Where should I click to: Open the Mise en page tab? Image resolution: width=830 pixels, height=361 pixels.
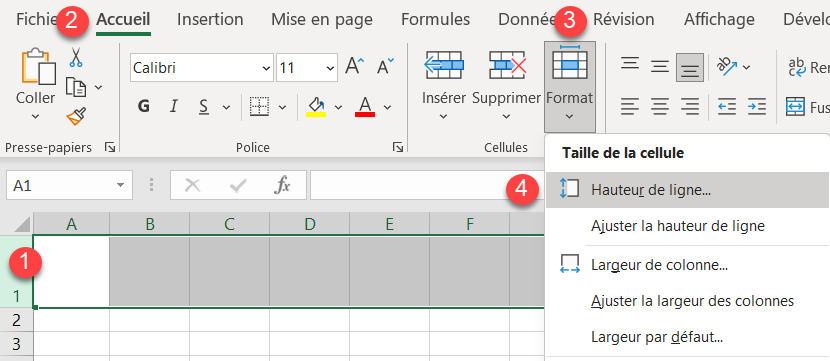click(x=322, y=20)
